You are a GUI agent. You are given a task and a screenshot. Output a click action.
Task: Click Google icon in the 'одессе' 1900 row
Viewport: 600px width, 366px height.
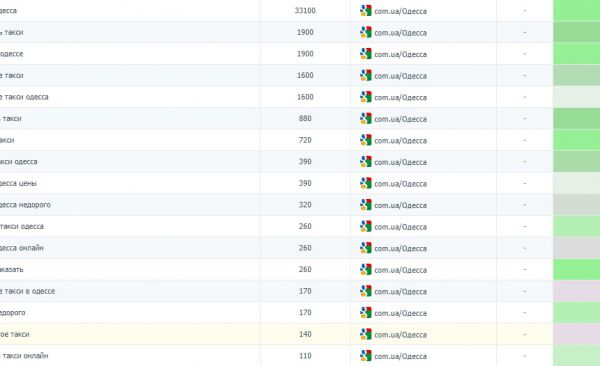tap(366, 54)
